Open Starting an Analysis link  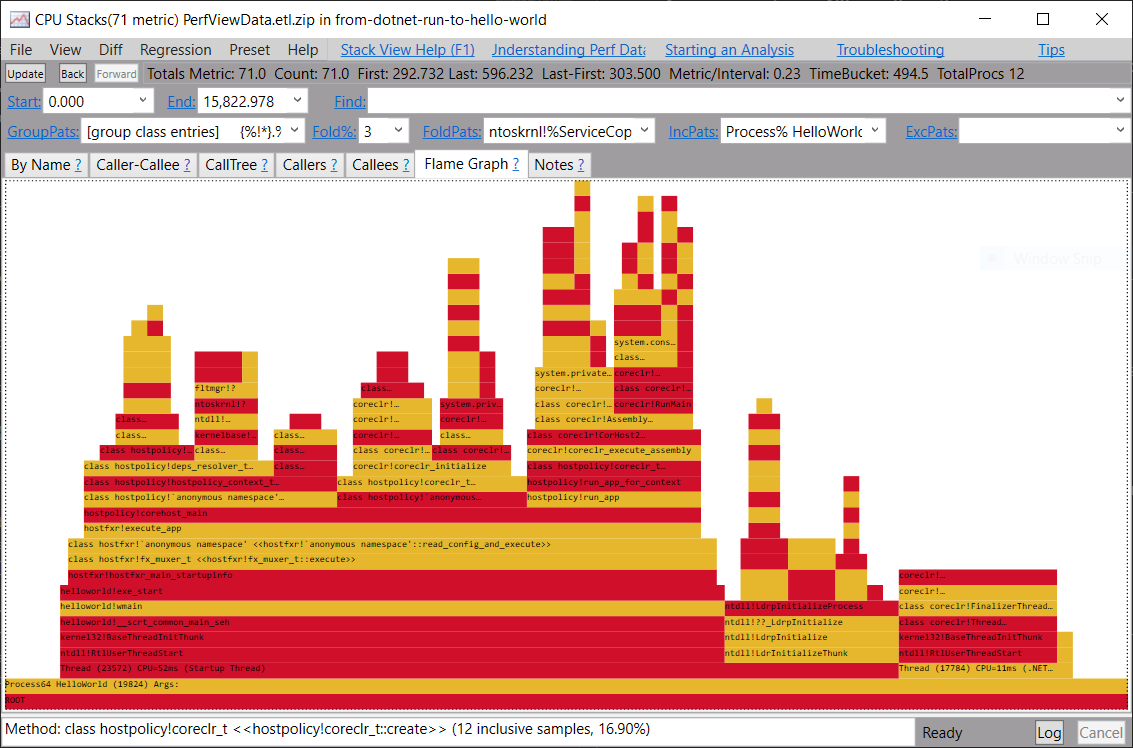[x=729, y=50]
